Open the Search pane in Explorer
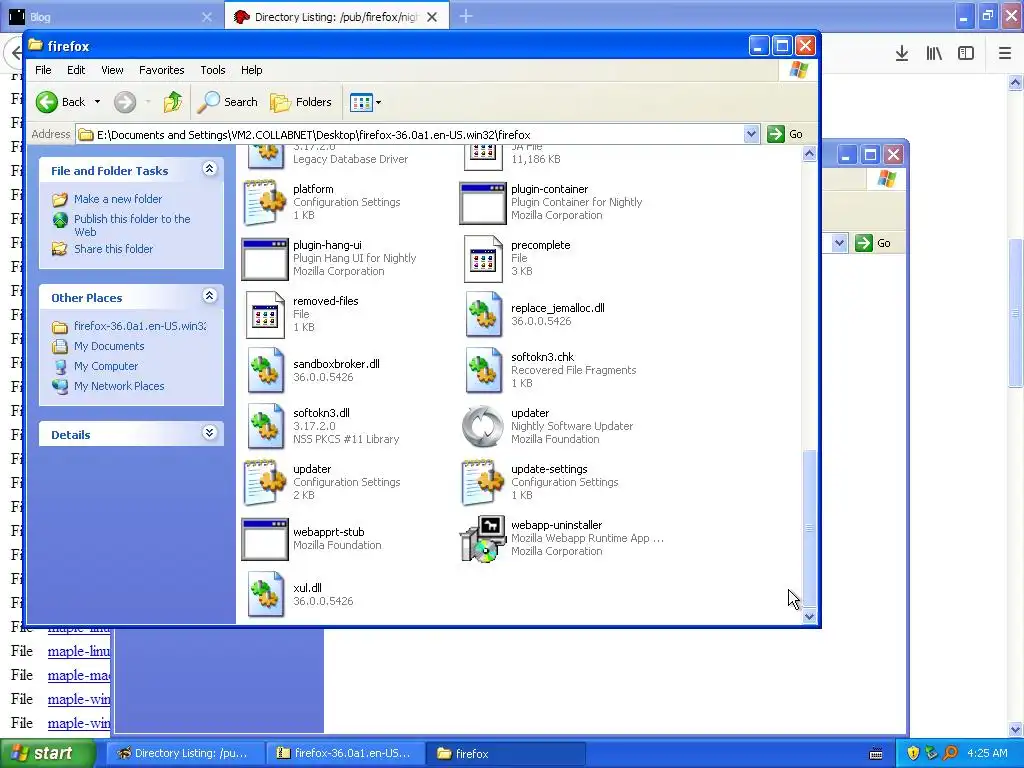 coord(227,102)
